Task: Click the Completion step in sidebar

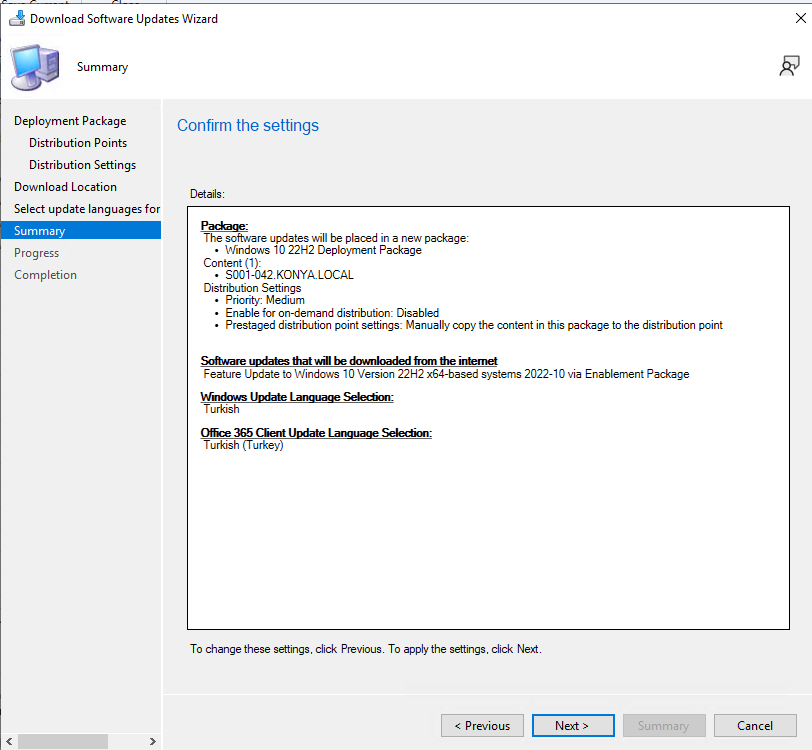Action: coord(45,275)
